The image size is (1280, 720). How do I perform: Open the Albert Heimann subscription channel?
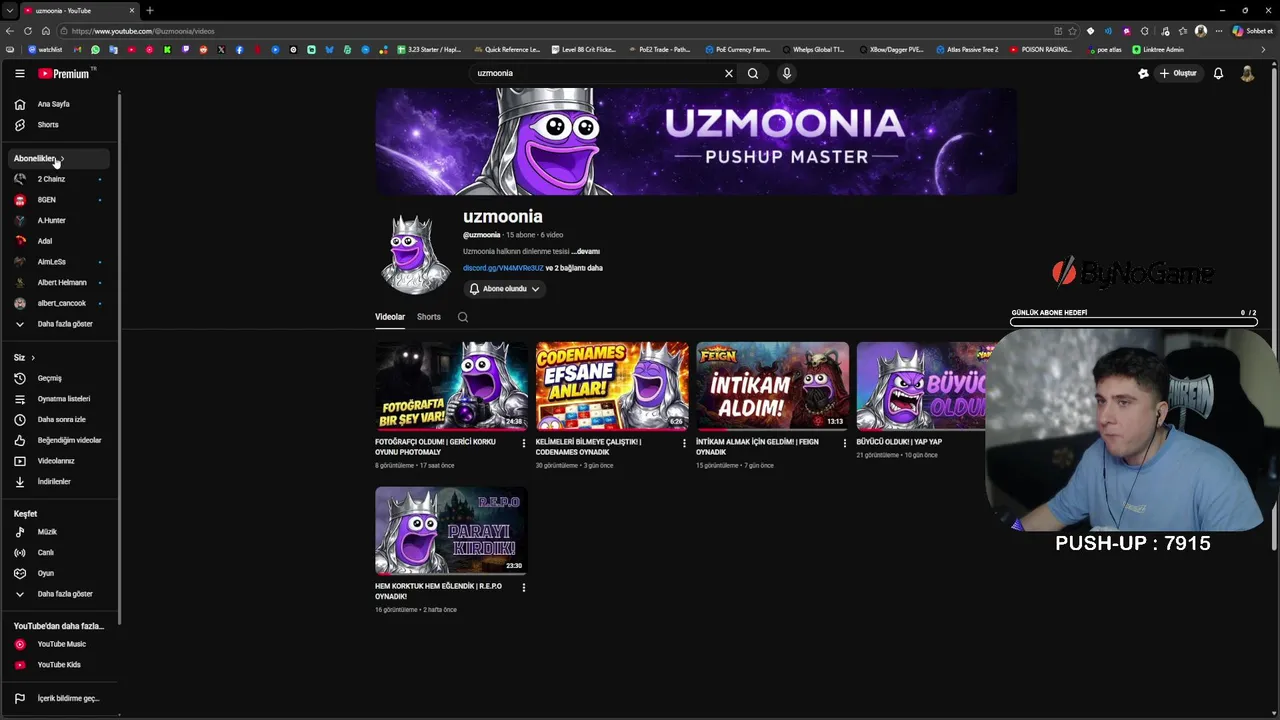(60, 282)
